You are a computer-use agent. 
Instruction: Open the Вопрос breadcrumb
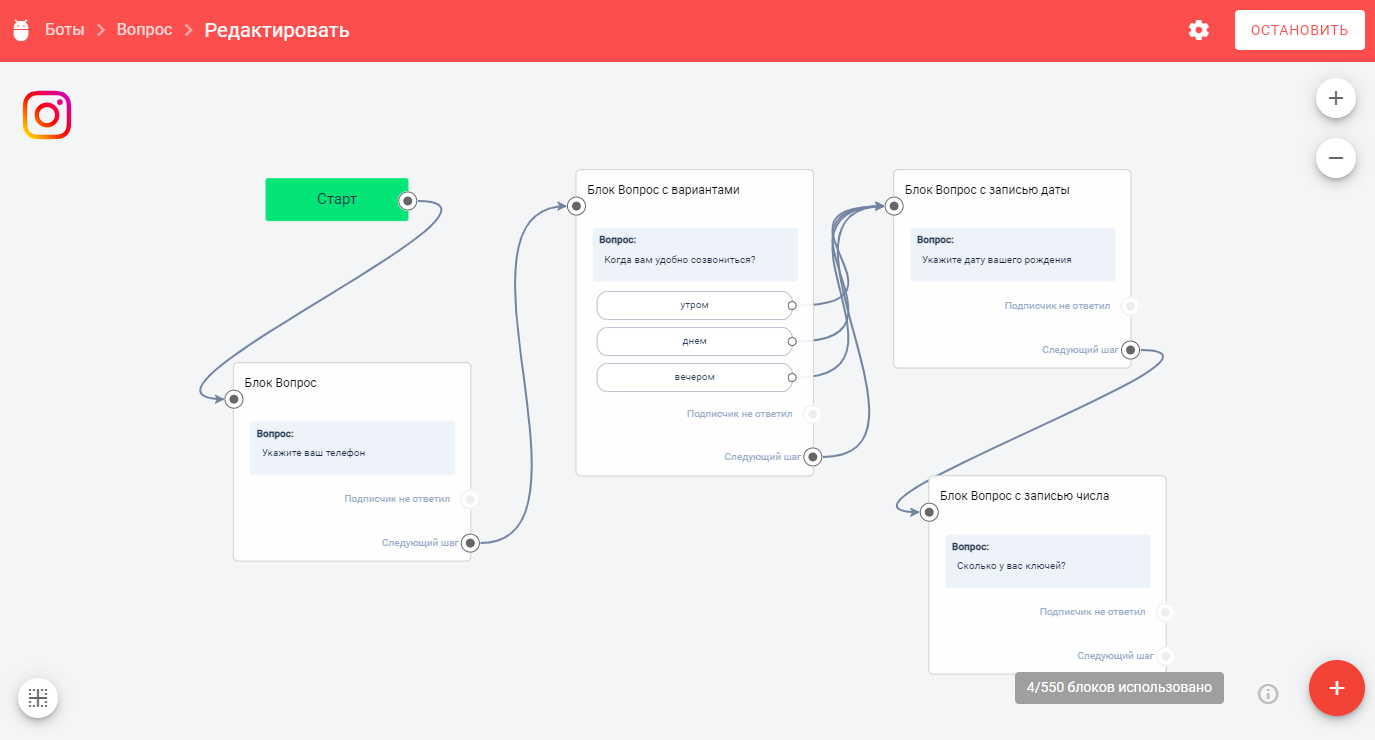click(x=144, y=30)
